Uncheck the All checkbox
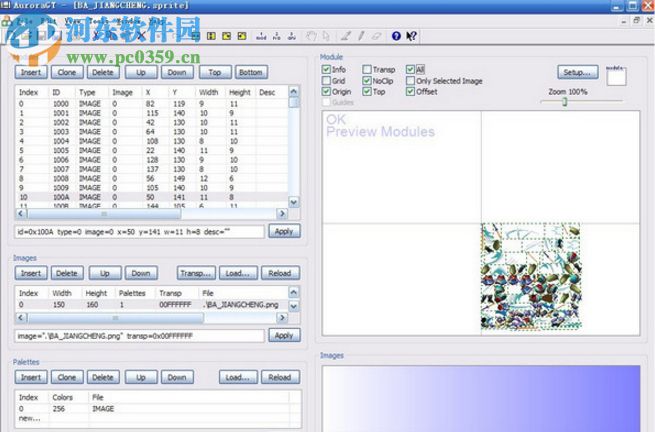The image size is (655, 432). pos(410,69)
